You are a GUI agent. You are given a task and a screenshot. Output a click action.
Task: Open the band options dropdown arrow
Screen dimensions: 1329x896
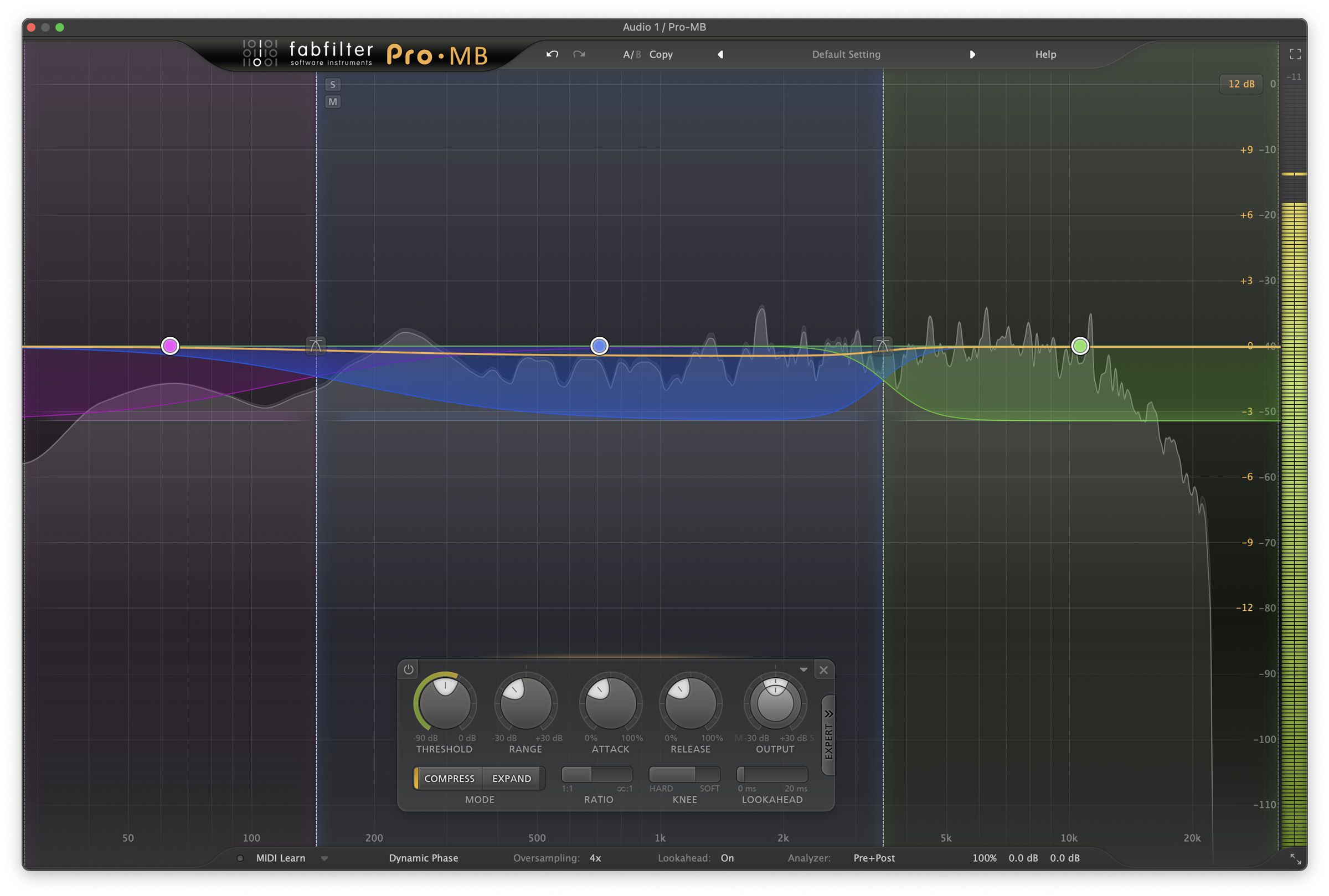[803, 669]
